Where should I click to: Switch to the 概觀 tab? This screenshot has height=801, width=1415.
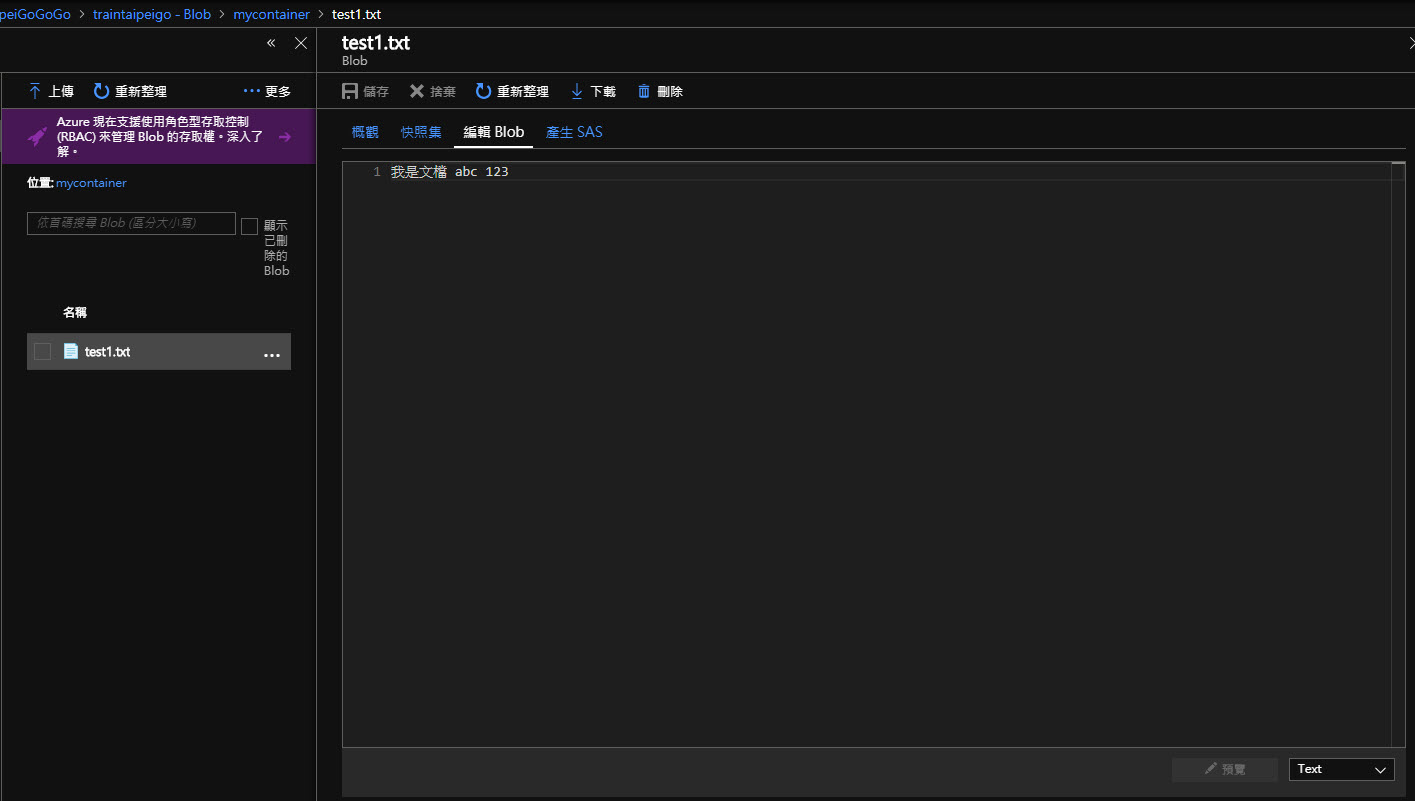click(365, 132)
